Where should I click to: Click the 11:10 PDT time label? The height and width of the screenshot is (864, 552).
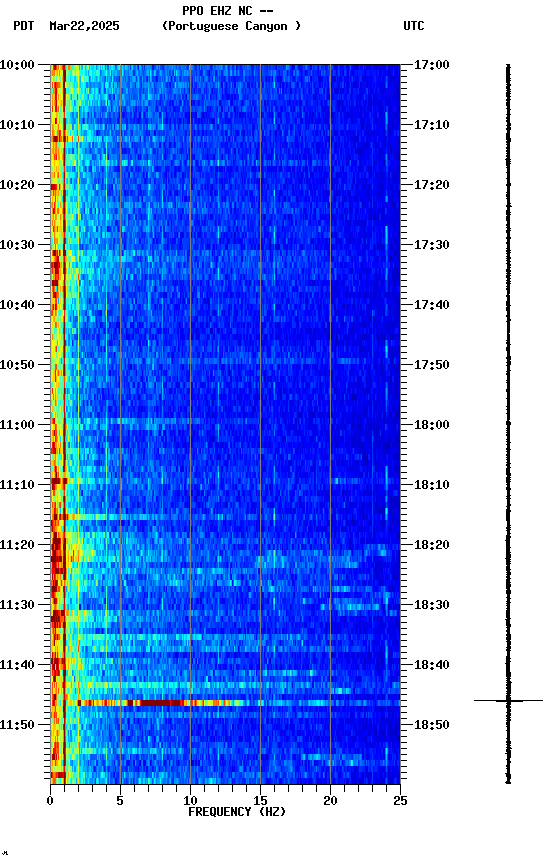point(17,485)
